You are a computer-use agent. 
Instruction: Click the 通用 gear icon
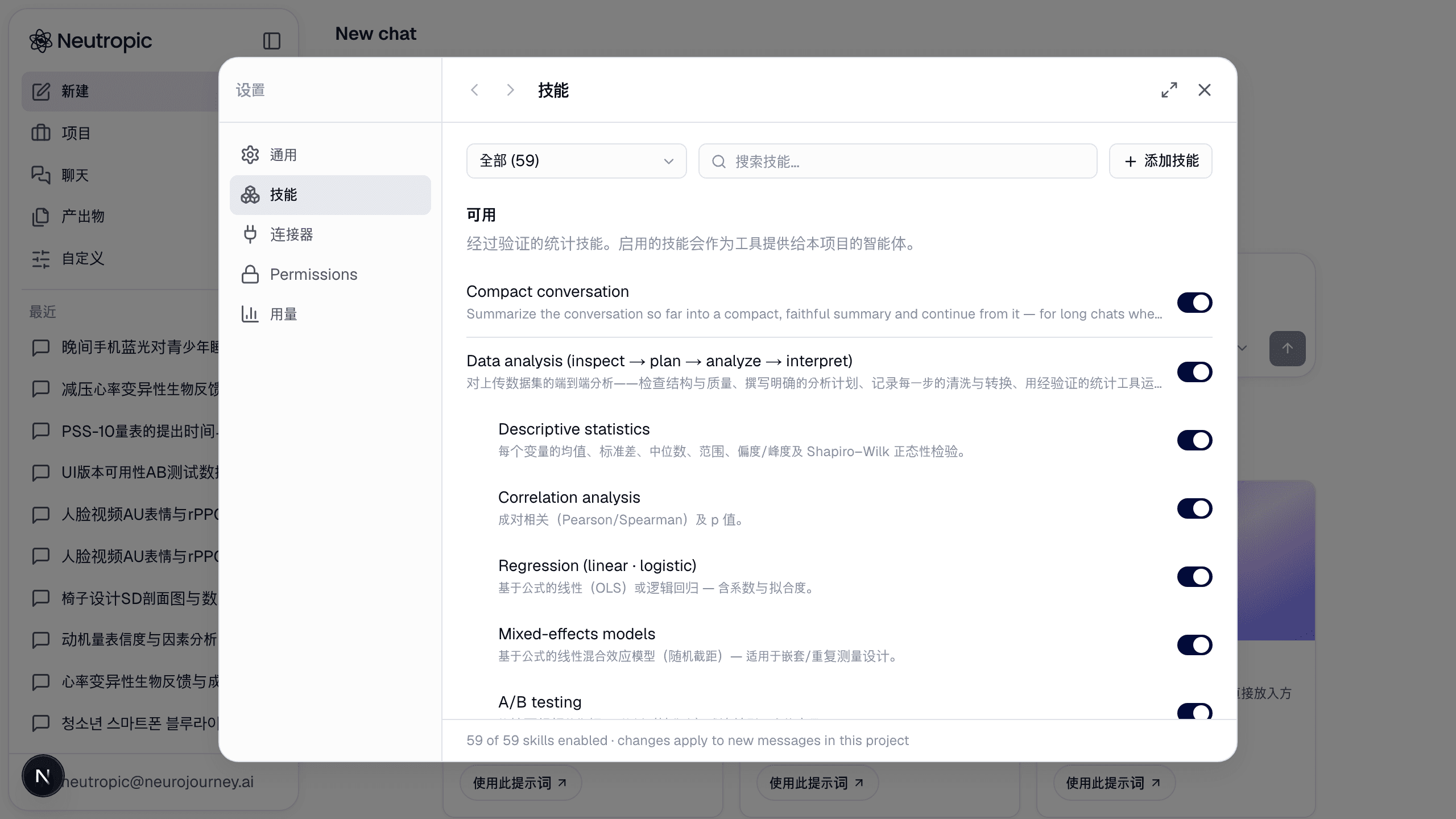click(x=250, y=155)
